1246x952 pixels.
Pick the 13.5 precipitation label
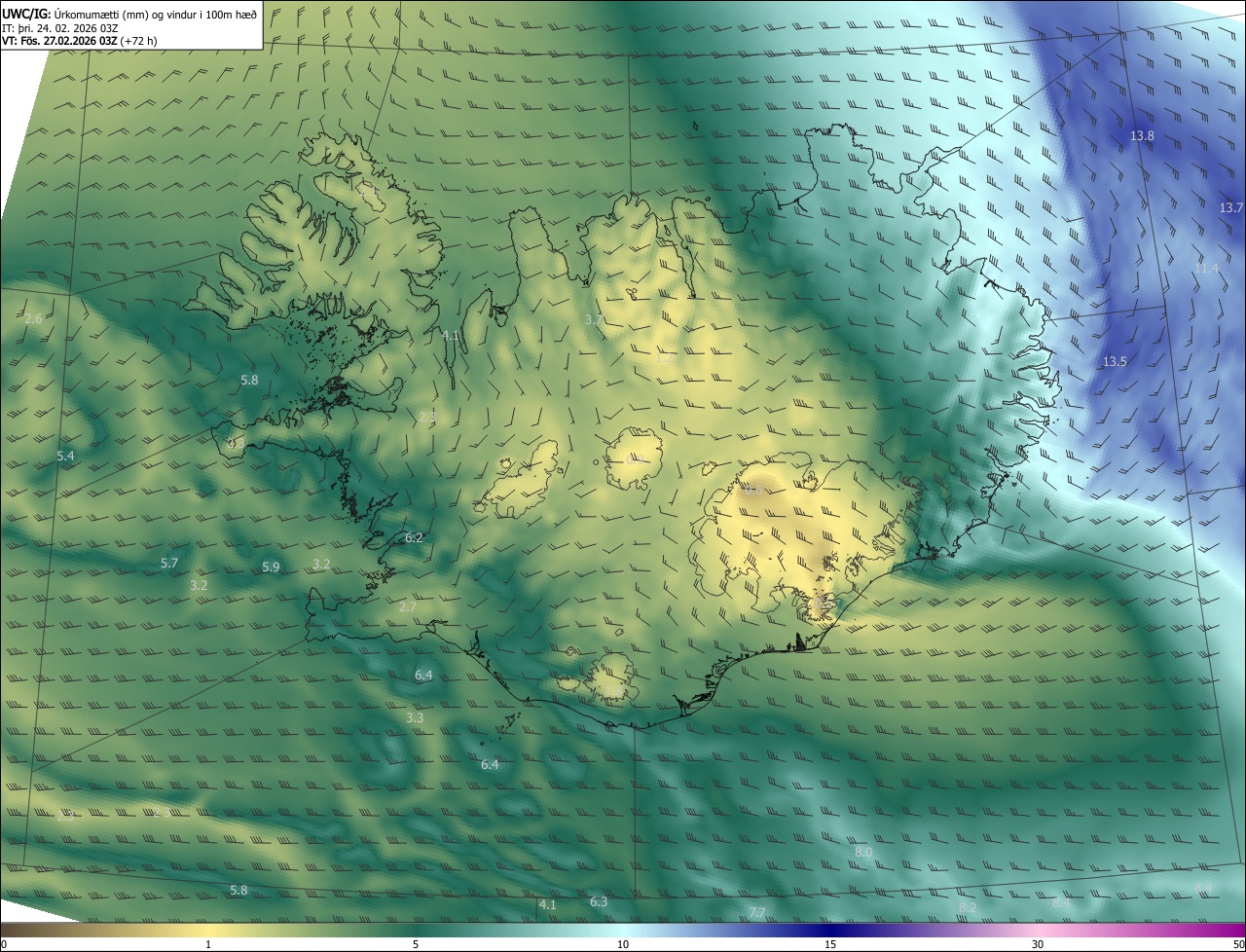[1115, 362]
